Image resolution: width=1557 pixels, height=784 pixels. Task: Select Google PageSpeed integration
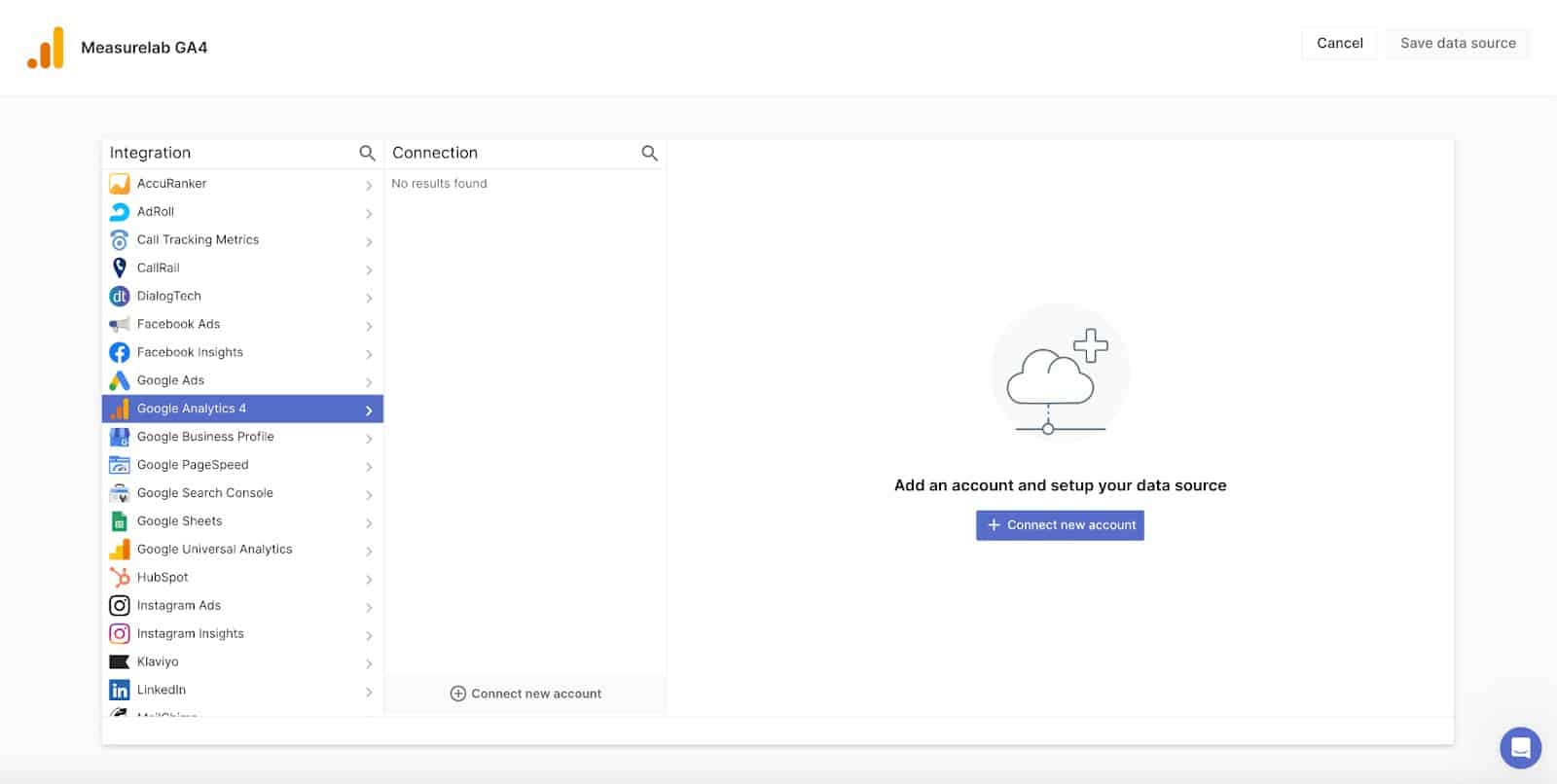(242, 466)
